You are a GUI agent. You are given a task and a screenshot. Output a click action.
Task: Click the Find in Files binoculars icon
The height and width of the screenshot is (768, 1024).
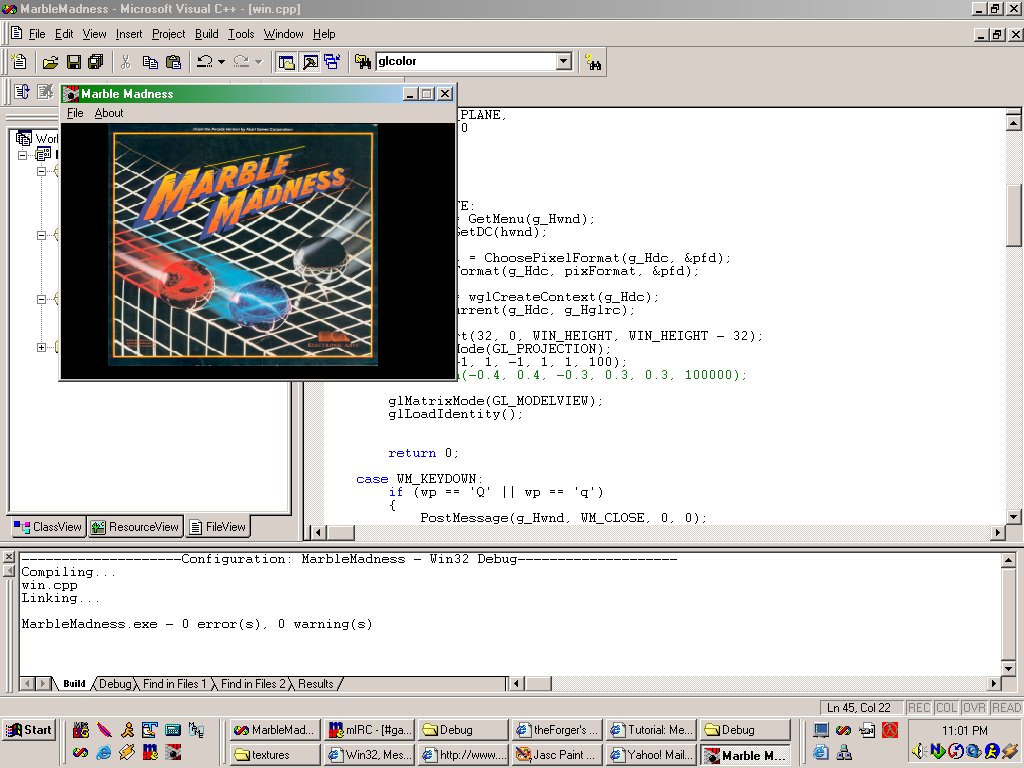[362, 62]
